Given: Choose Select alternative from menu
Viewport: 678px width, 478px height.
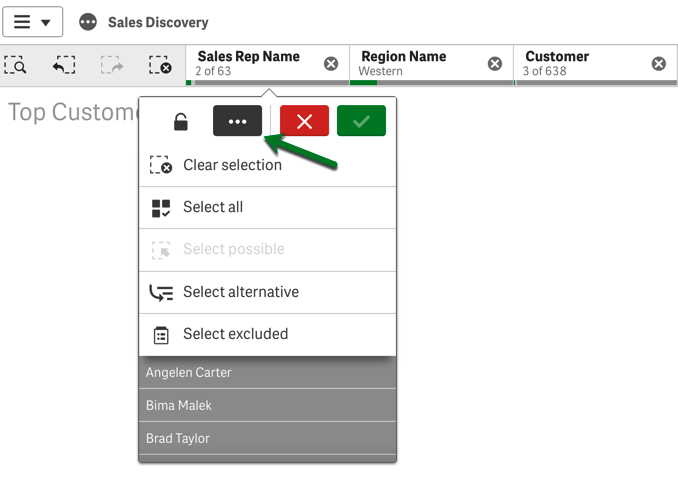Looking at the screenshot, I should (x=267, y=292).
